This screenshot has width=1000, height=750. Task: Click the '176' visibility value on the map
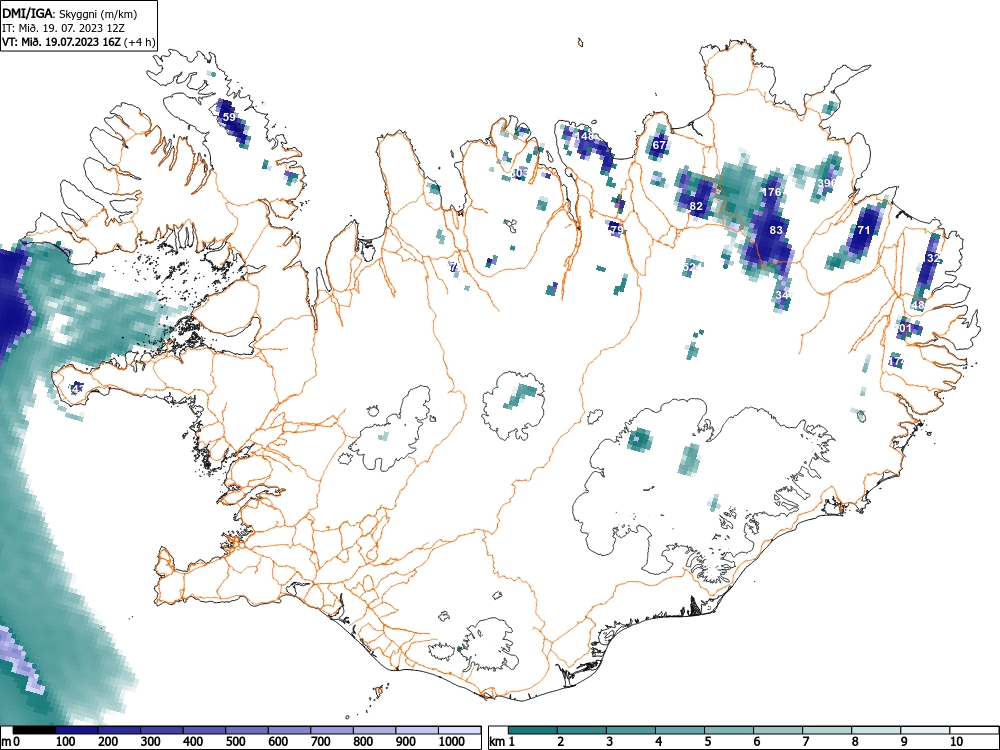[x=772, y=192]
